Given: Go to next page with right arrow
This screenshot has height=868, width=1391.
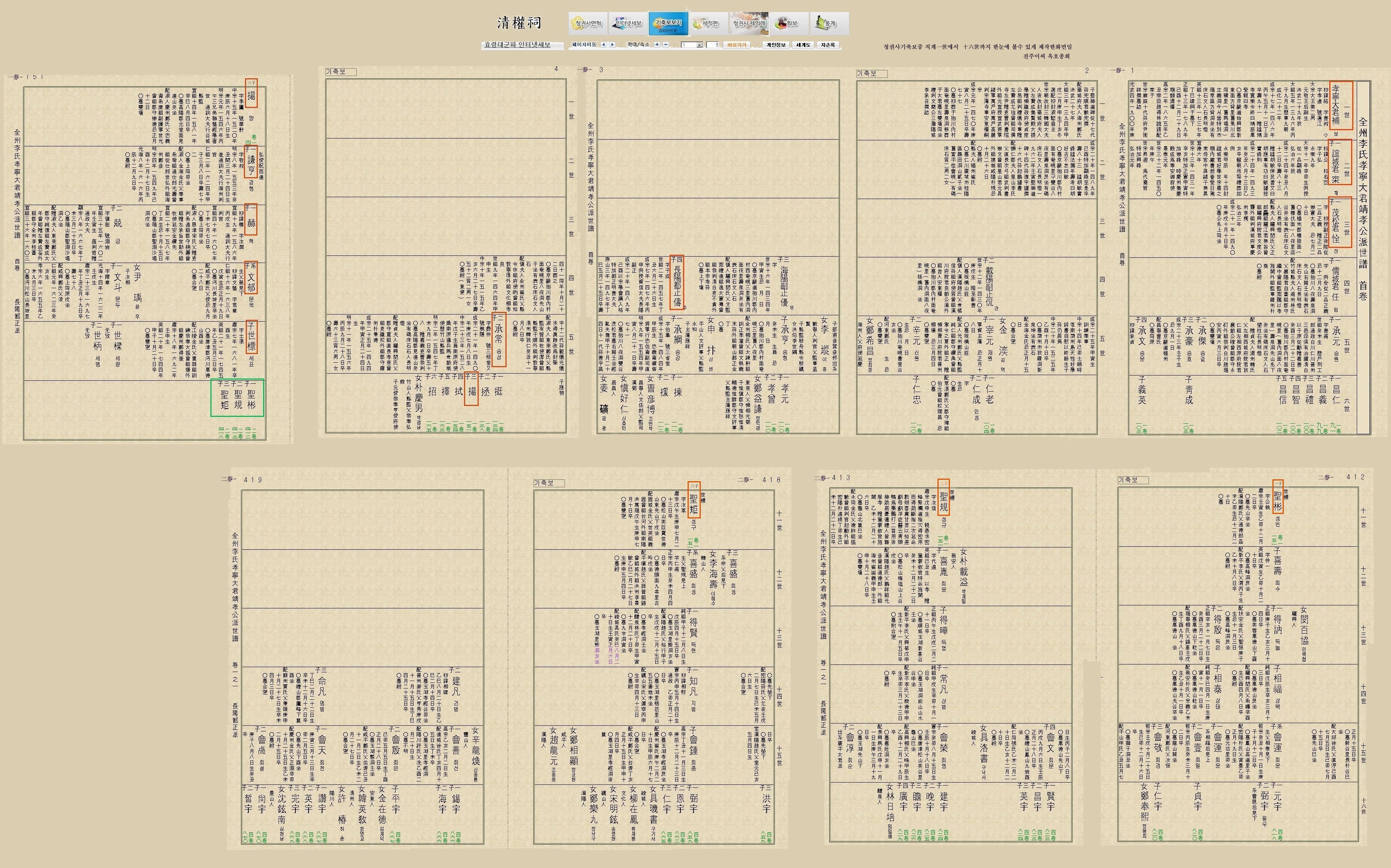Looking at the screenshot, I should (612, 45).
